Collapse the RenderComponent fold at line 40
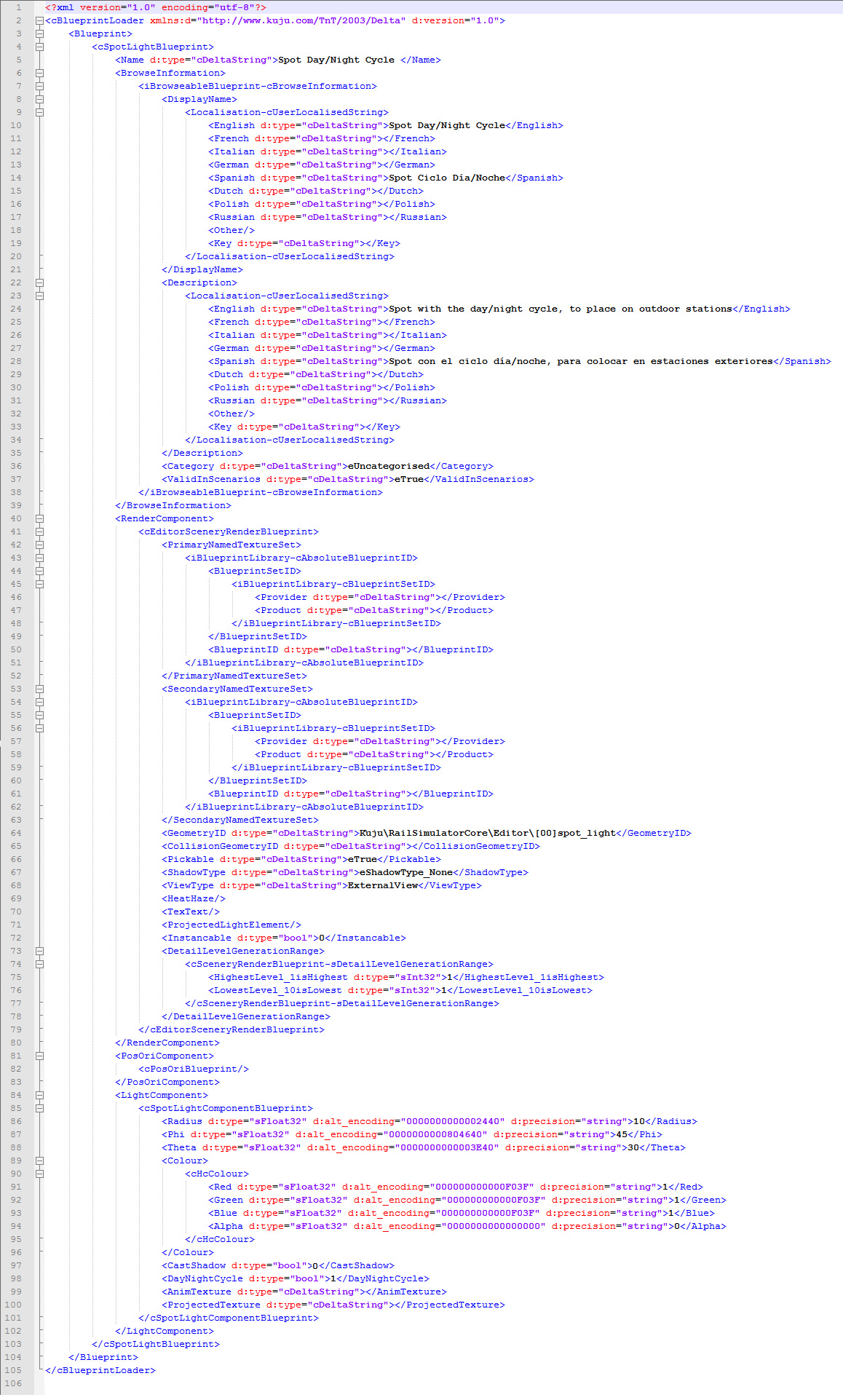843x1400 pixels. [x=39, y=518]
